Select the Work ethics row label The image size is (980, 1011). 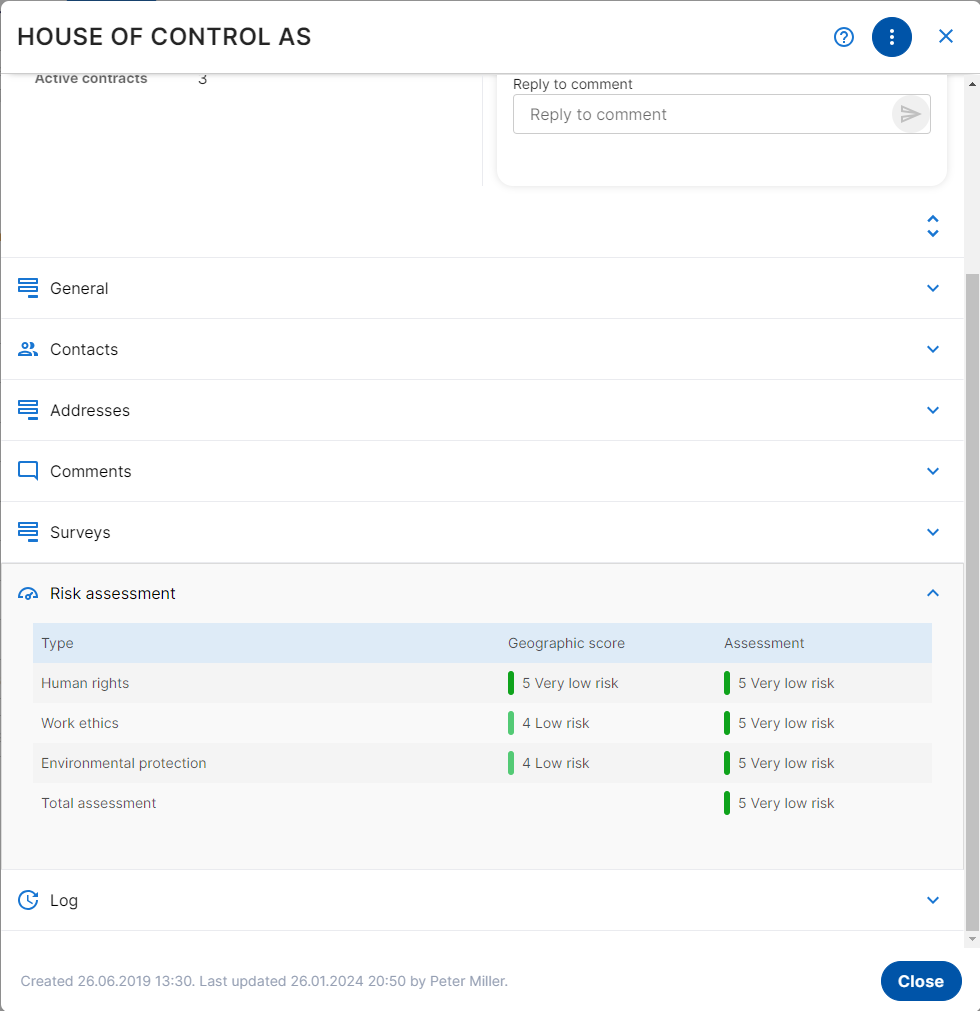click(80, 723)
